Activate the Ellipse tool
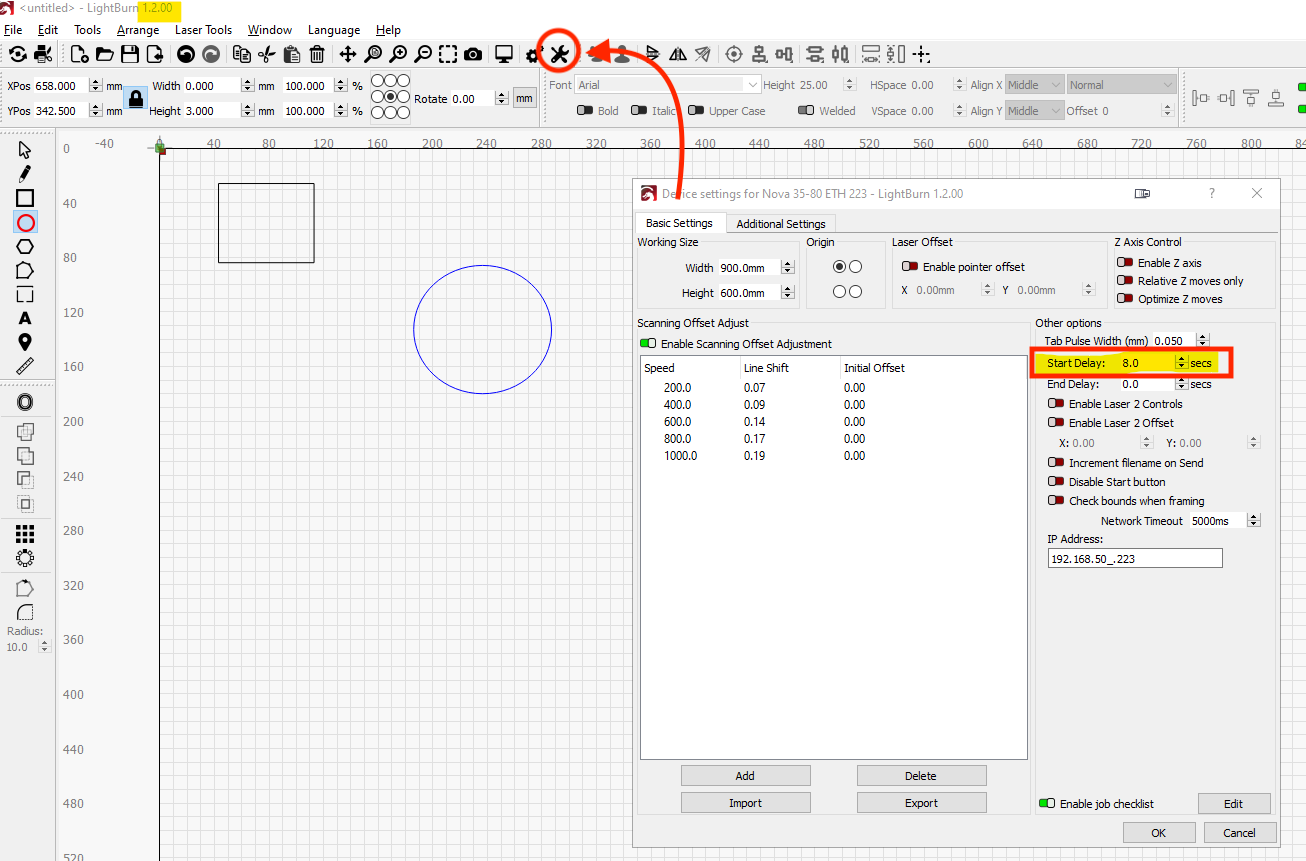 tap(25, 222)
